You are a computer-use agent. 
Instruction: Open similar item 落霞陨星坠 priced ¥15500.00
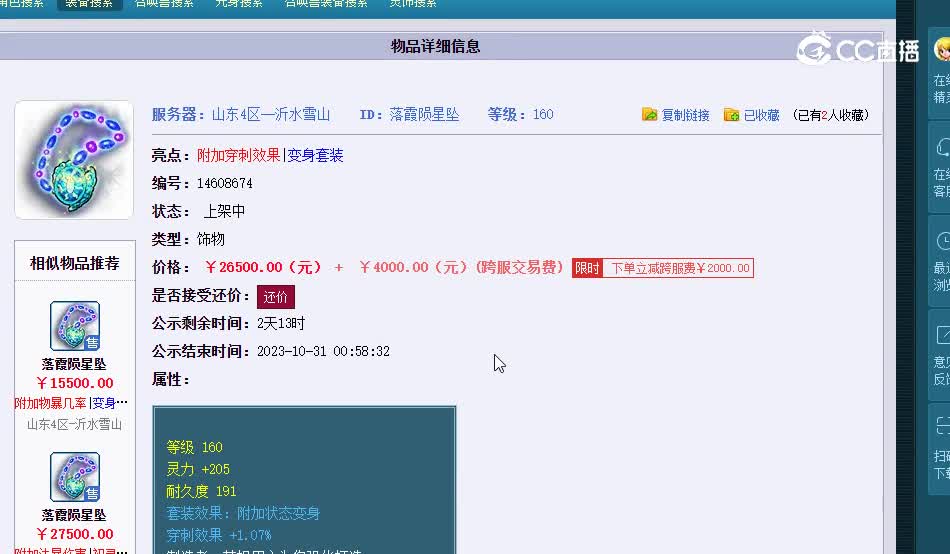coord(74,364)
